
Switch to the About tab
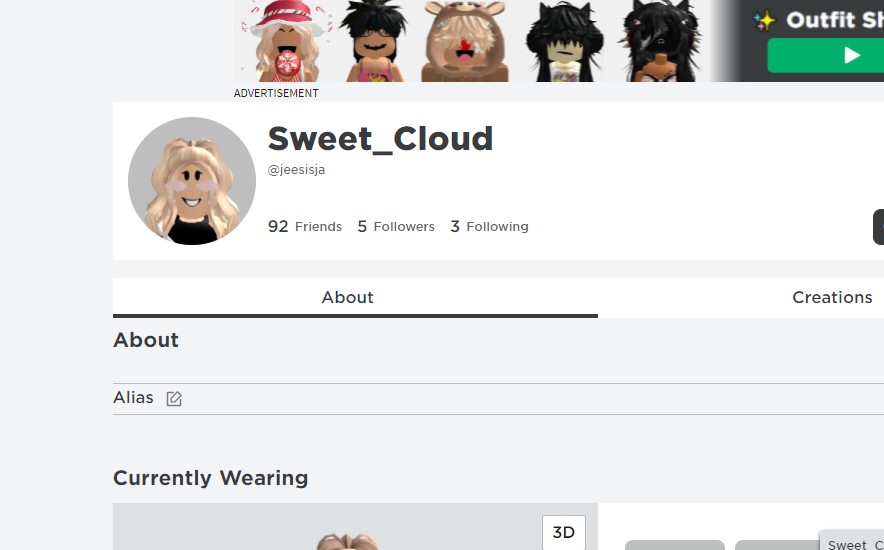point(347,297)
